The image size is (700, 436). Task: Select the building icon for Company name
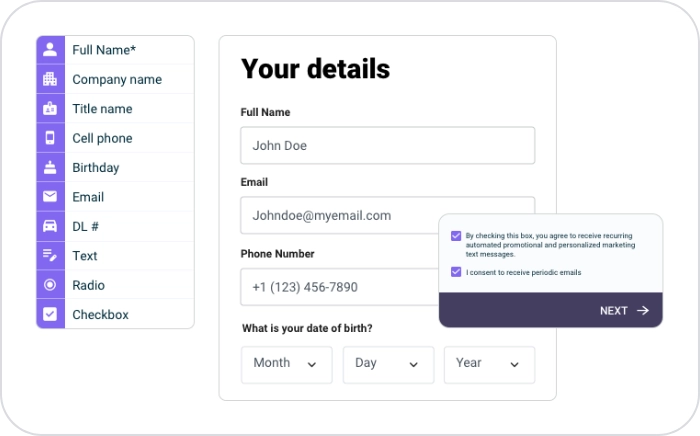pyautogui.click(x=50, y=79)
